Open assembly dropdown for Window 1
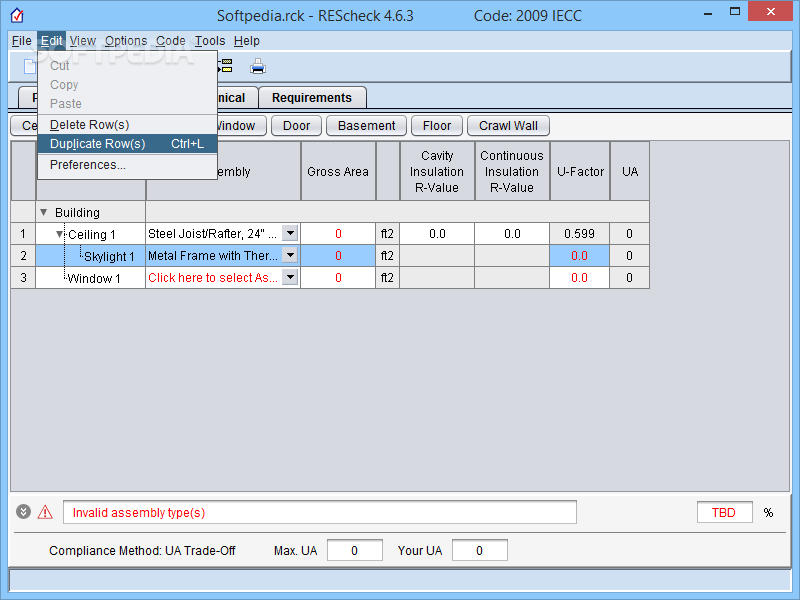 pos(290,277)
